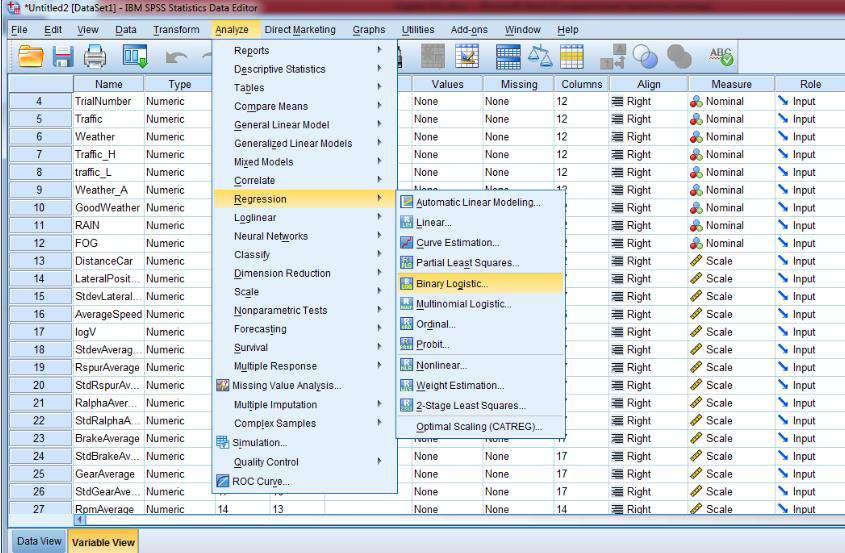Click the Input role arrow in Weather row

(x=783, y=137)
